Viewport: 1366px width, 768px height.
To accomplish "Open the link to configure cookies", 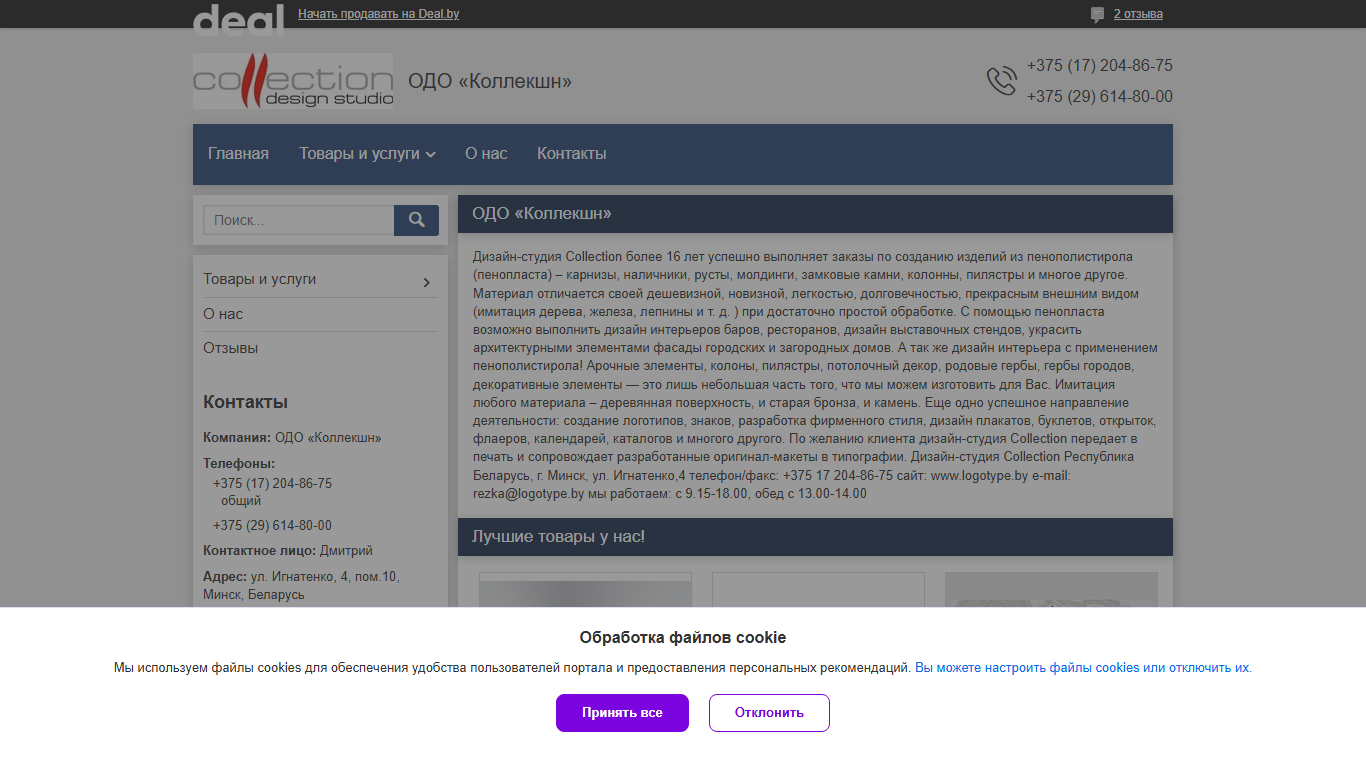I will click(x=1083, y=668).
